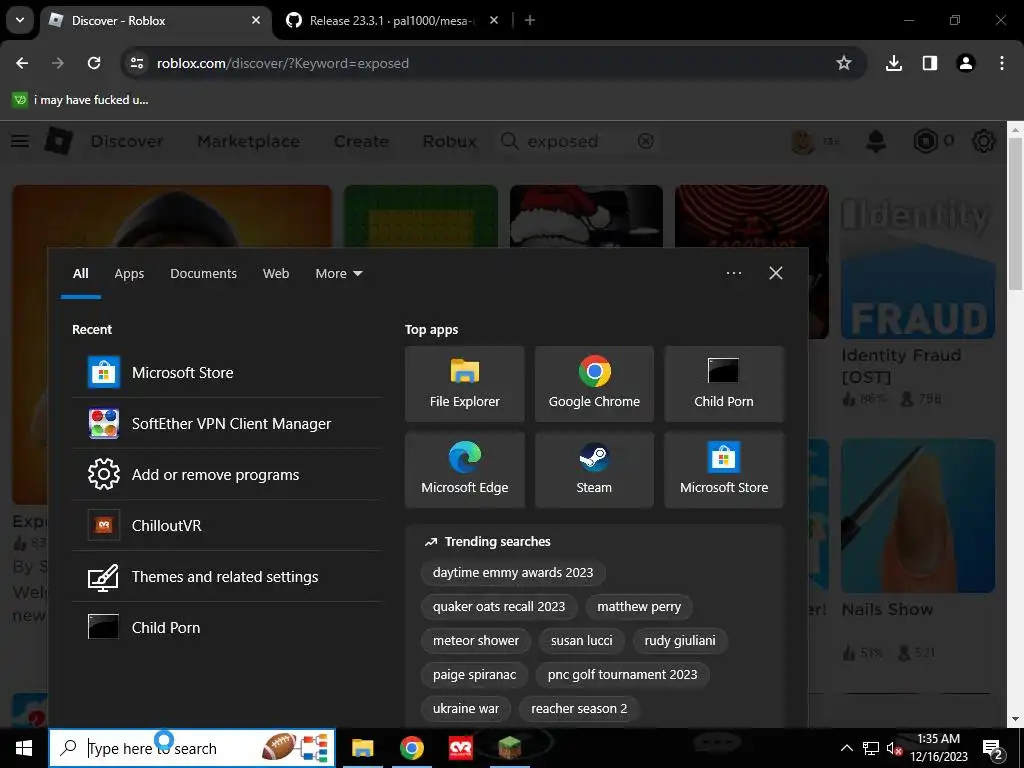Open the volume tray icon
The height and width of the screenshot is (768, 1024).
[x=895, y=748]
